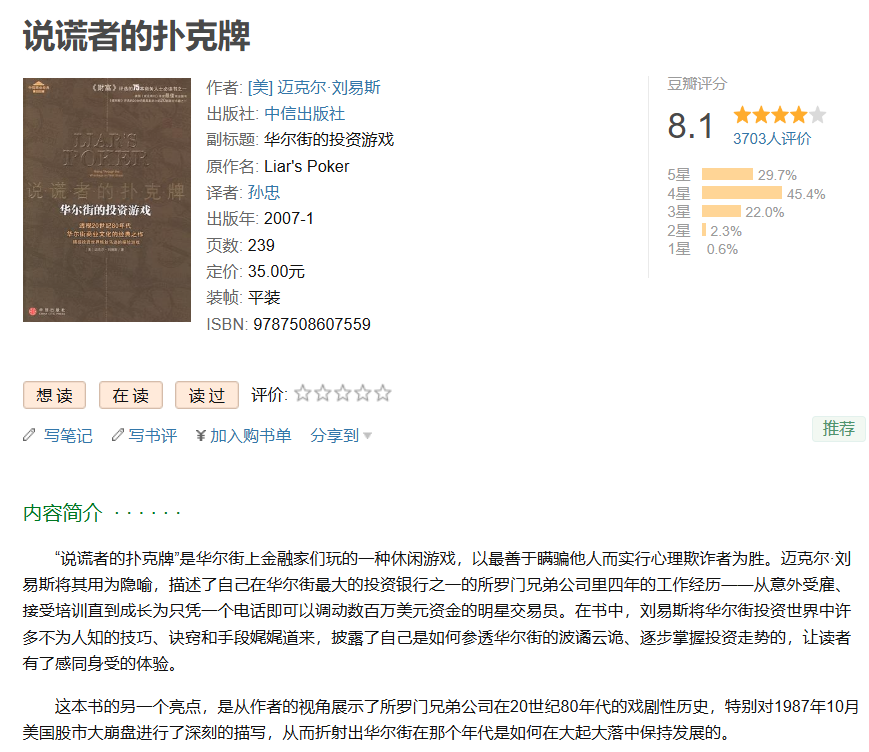This screenshot has height=752, width=869.
Task: Open the 写书评 link
Action: tap(152, 436)
